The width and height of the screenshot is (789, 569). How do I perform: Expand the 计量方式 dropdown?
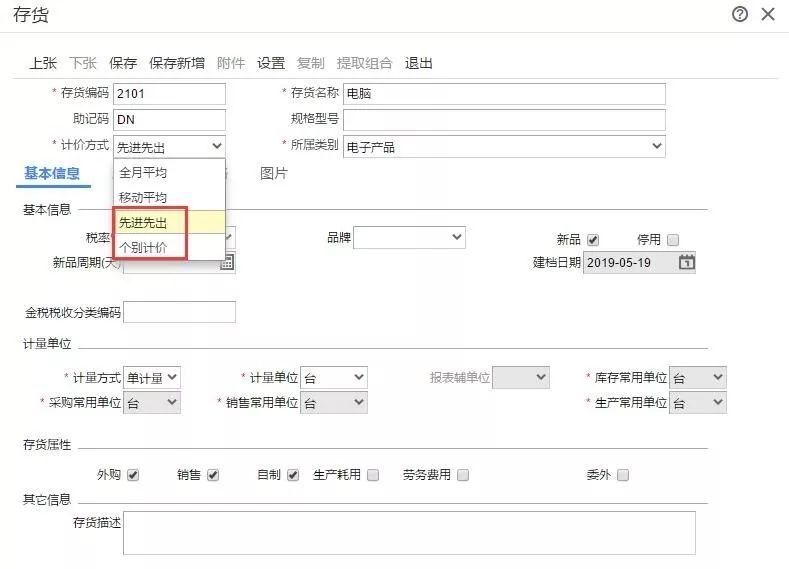(151, 377)
